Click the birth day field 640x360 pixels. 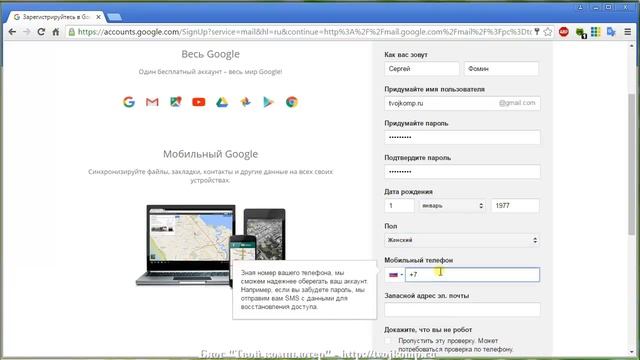point(399,206)
